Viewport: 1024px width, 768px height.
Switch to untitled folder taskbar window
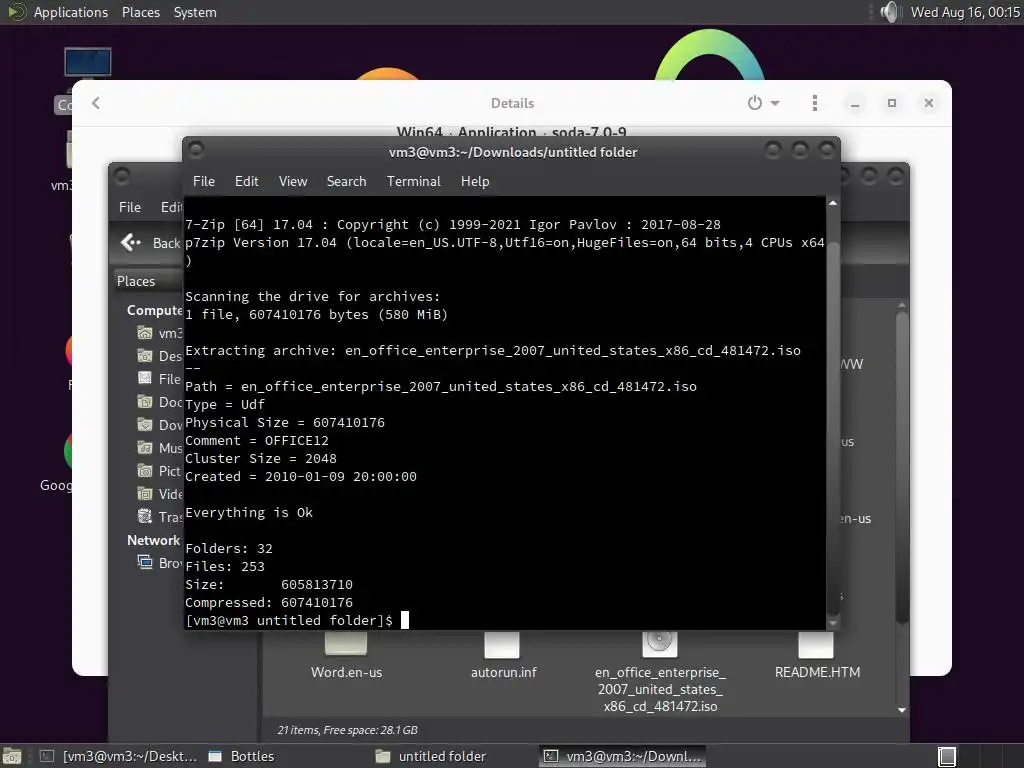click(x=431, y=756)
